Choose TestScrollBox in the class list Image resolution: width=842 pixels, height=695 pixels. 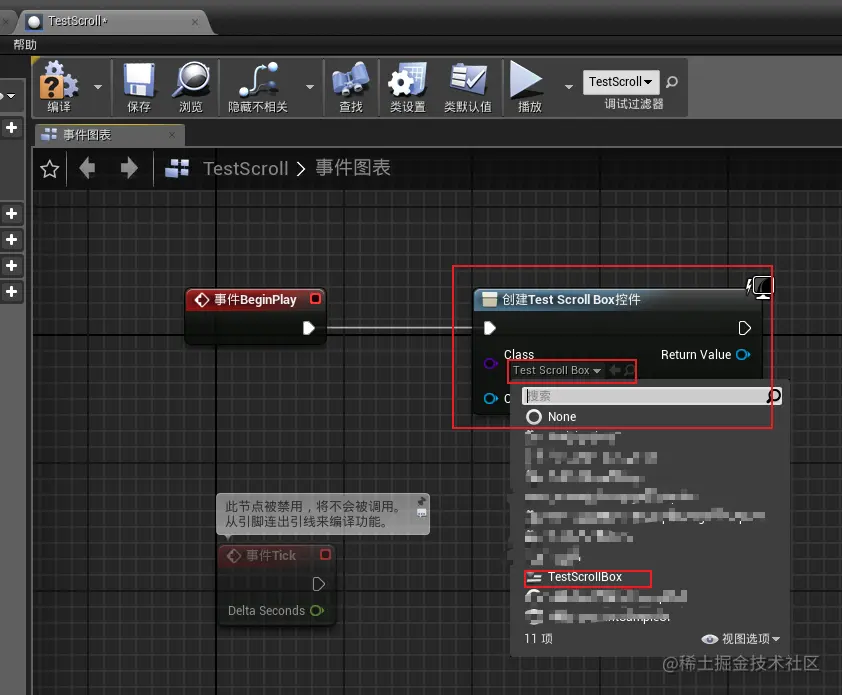click(587, 577)
